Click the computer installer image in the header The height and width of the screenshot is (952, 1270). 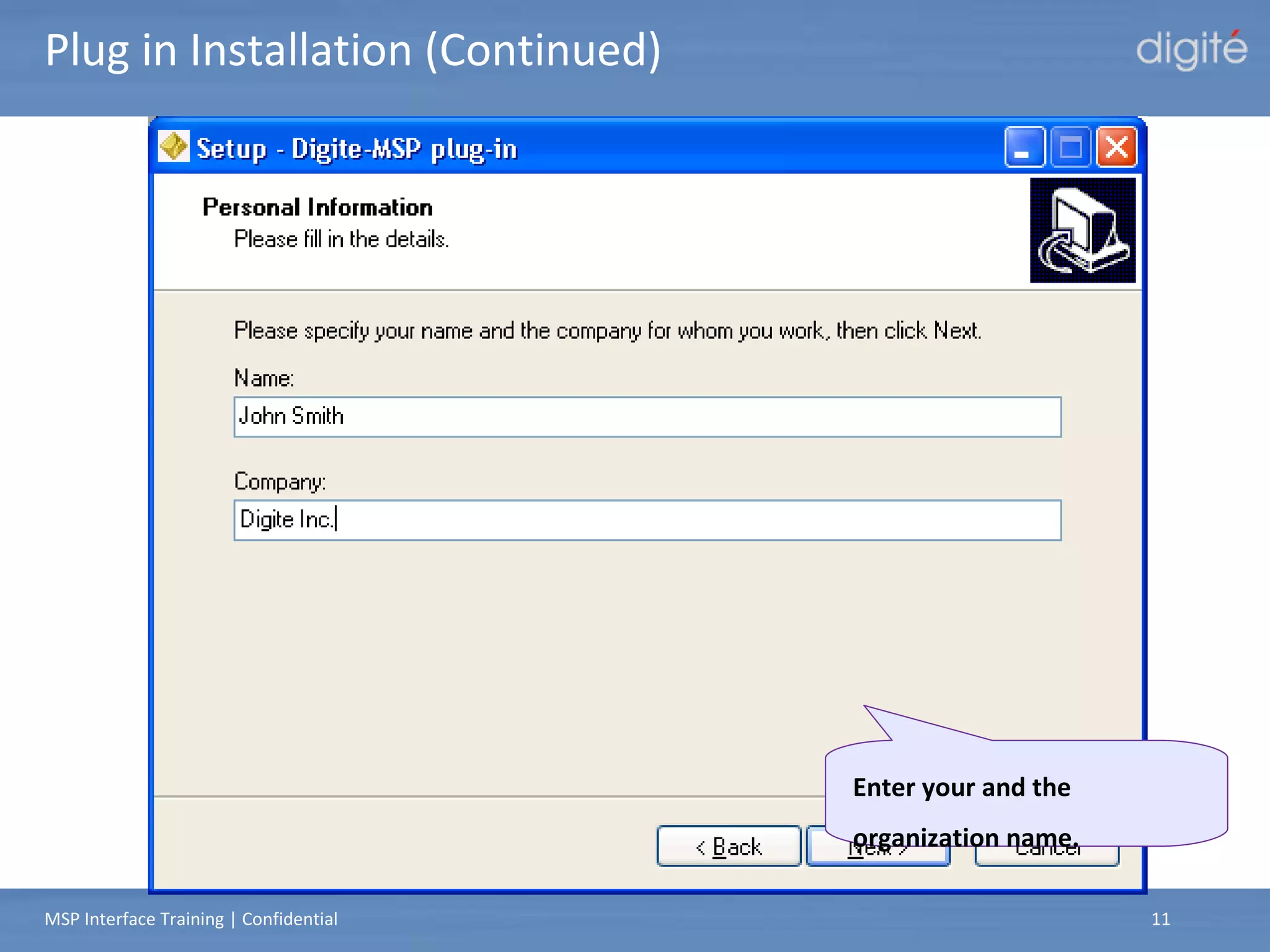(x=1083, y=230)
